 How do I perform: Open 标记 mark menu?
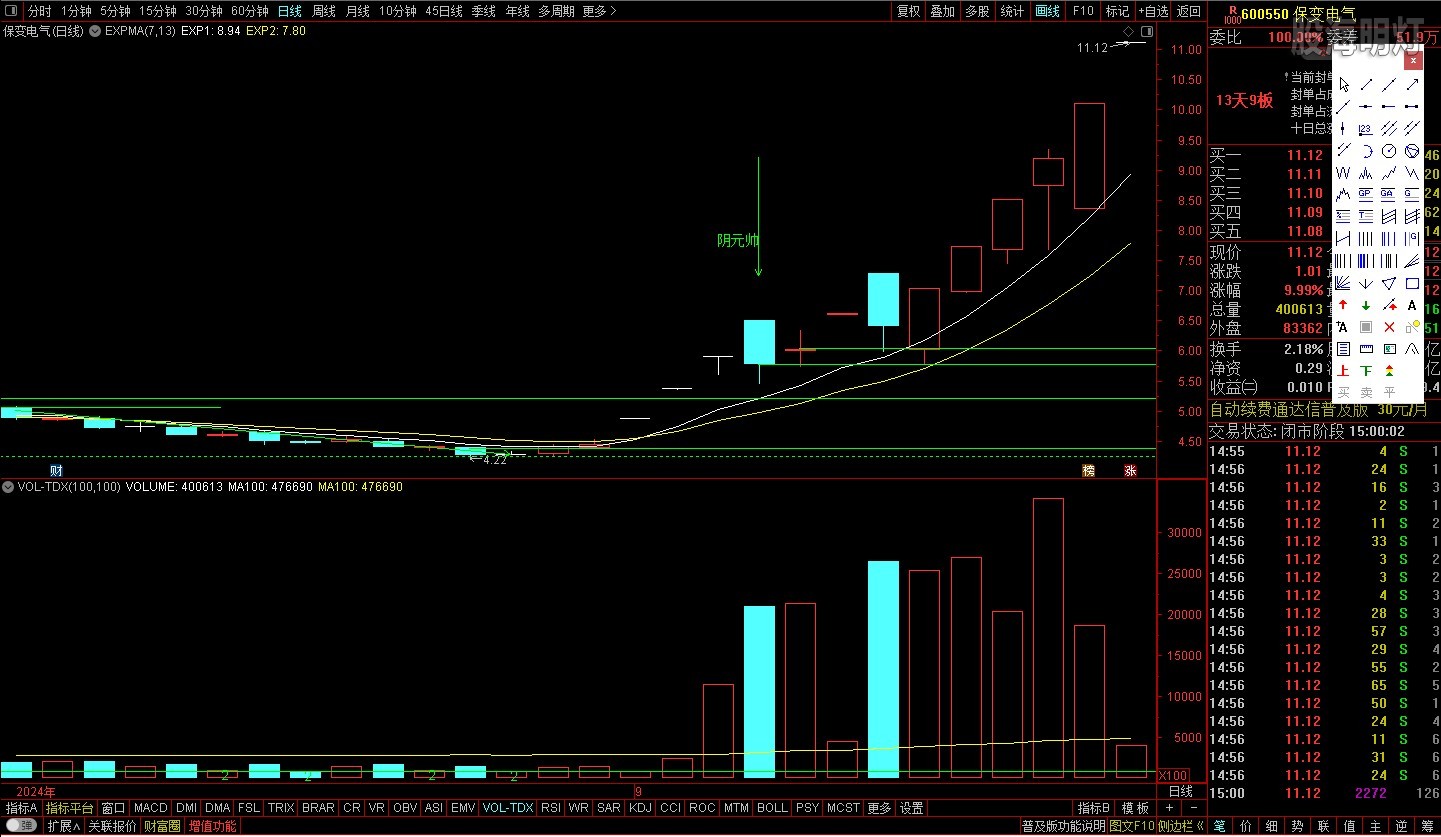pos(1117,11)
